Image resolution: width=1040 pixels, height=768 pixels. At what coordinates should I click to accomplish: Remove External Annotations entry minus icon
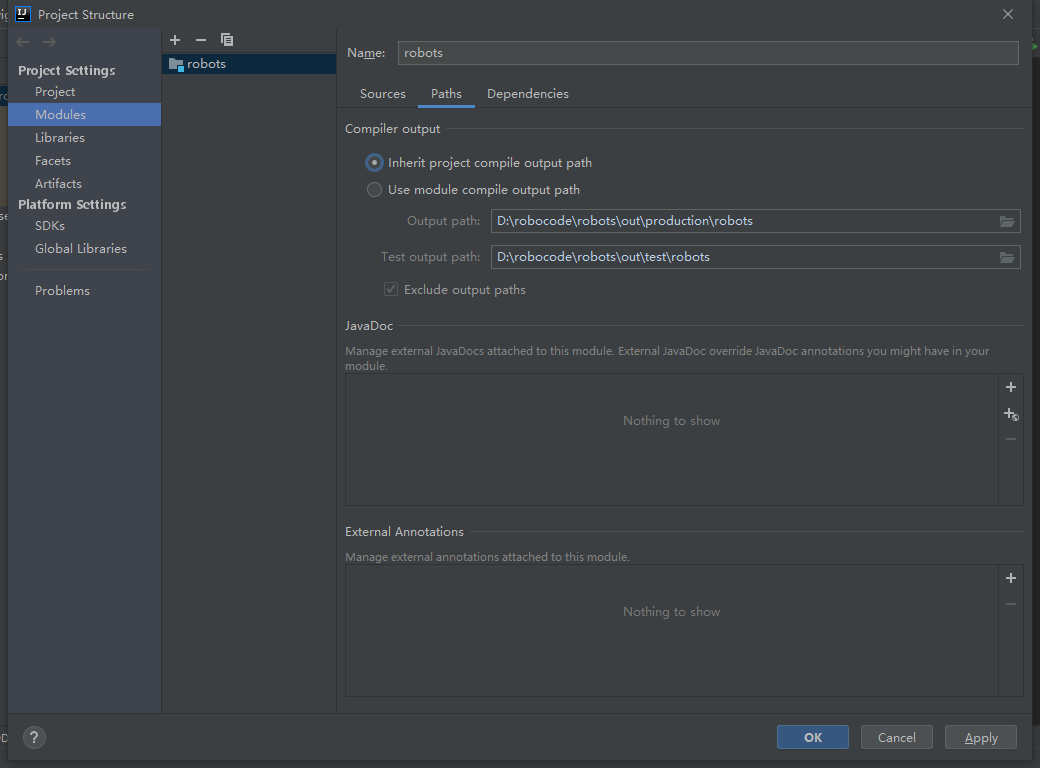(x=1011, y=604)
